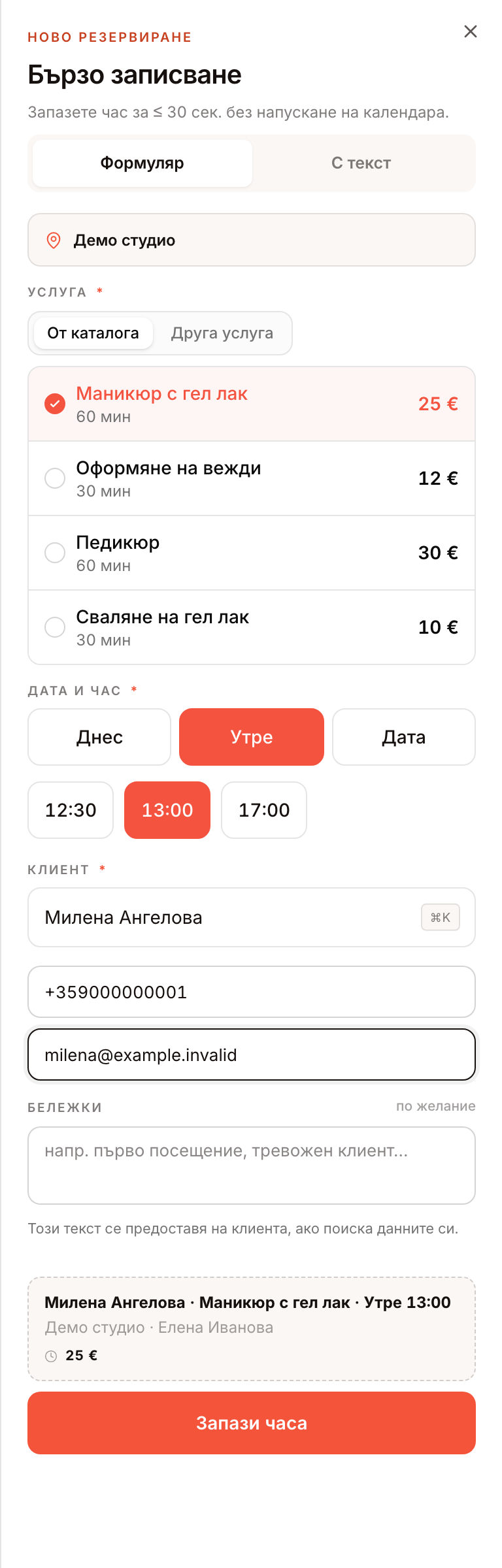Click into the Бележки notes textarea
Viewport: 502px width, 1568px height.
tap(252, 1166)
